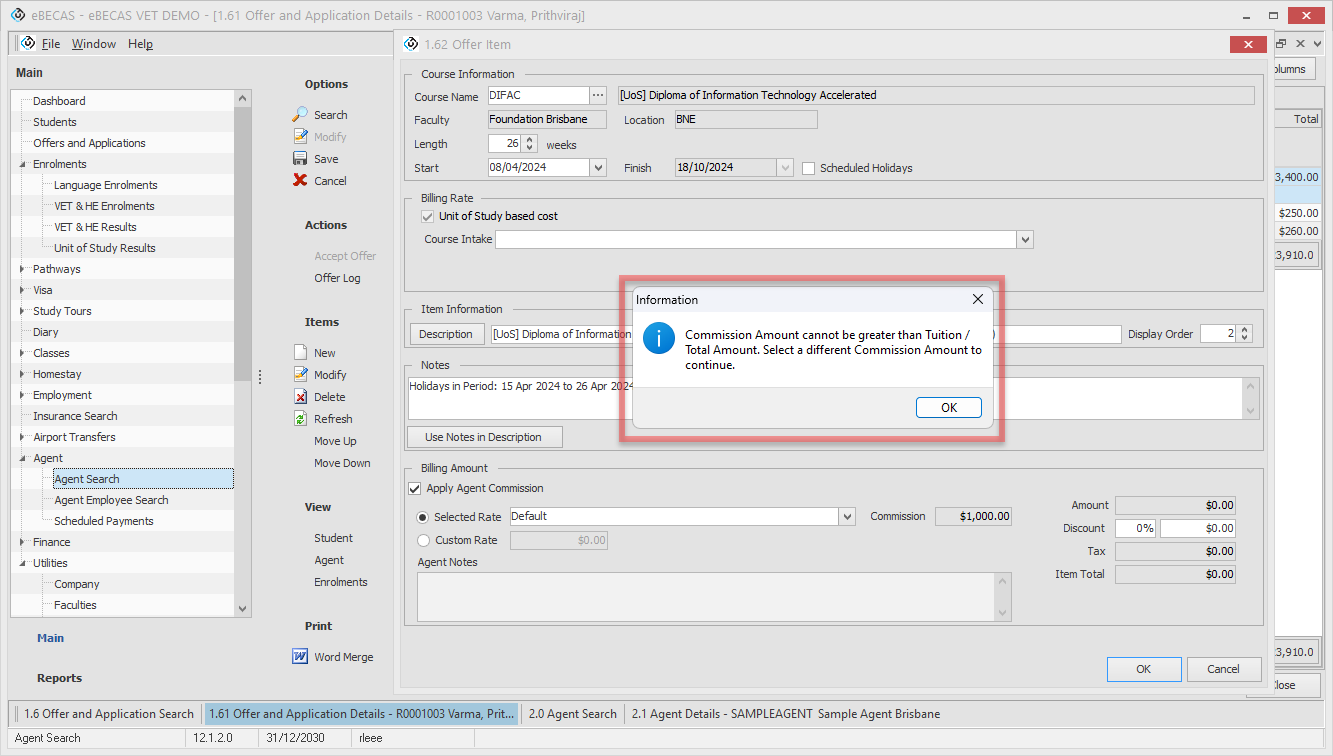Viewport: 1333px width, 756px height.
Task: Click the Search magnifier icon in Options
Action: point(300,115)
